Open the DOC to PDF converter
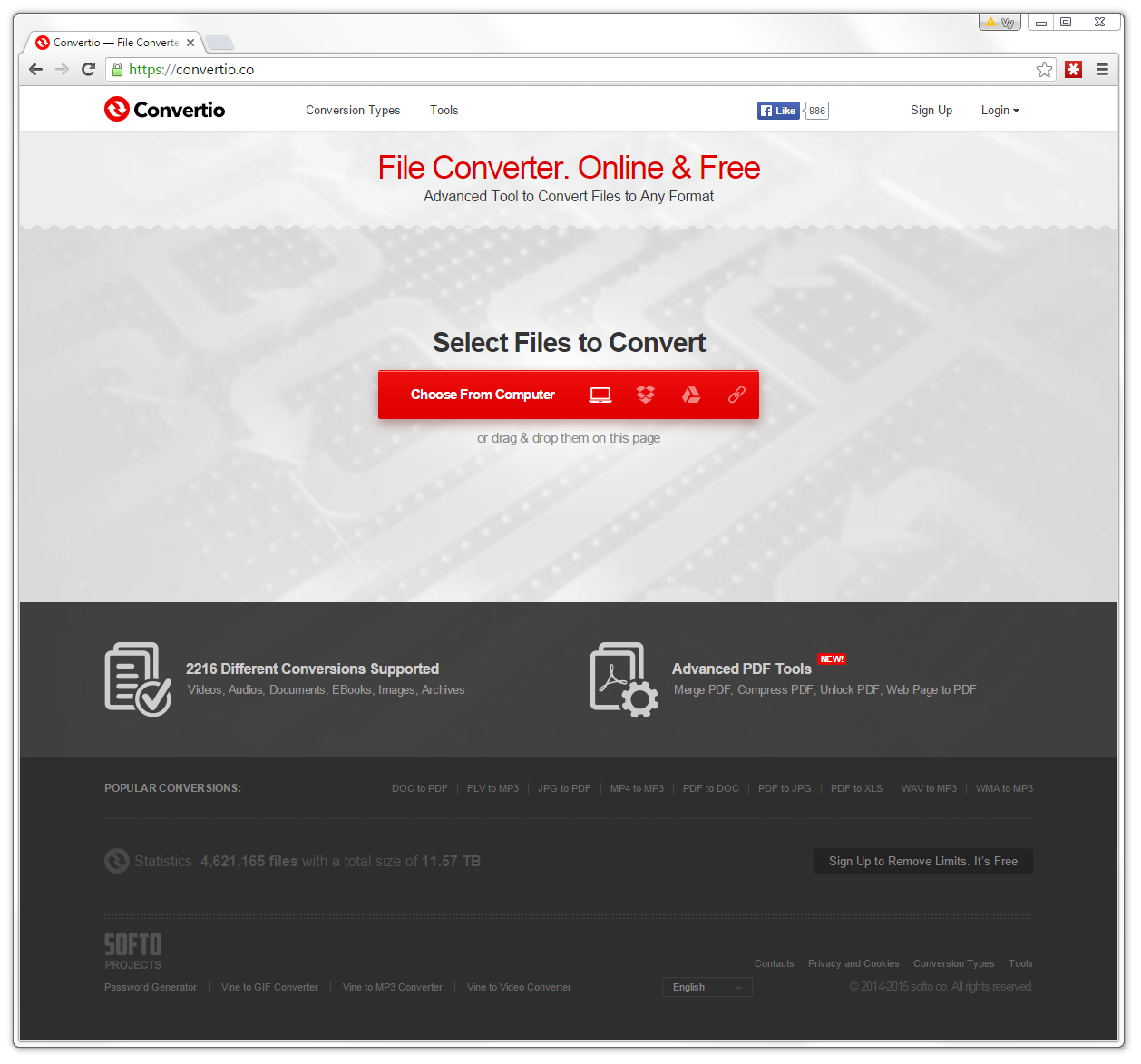The image size is (1141, 1064). (419, 788)
